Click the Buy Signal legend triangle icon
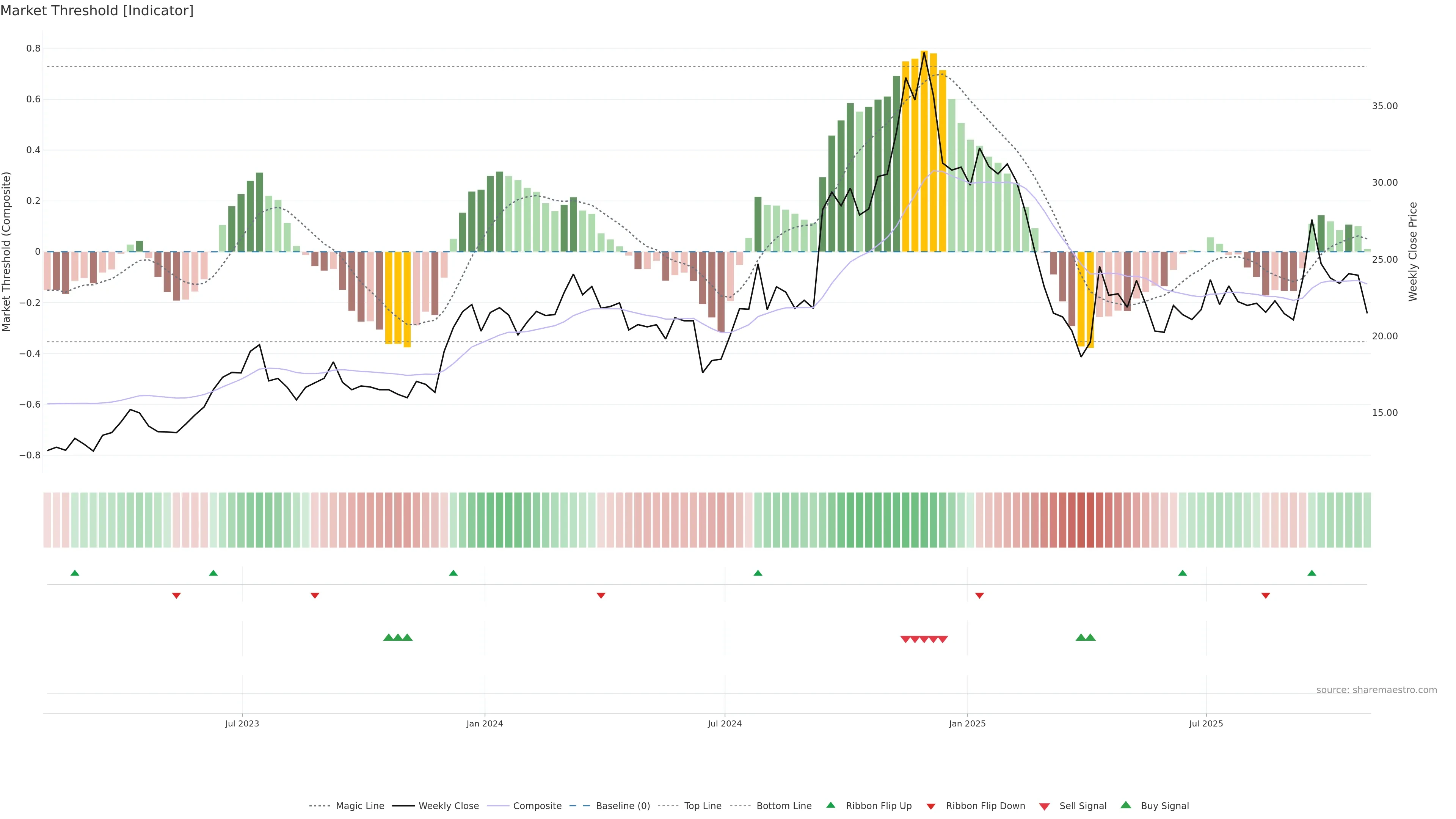The width and height of the screenshot is (1456, 819). (x=1126, y=805)
